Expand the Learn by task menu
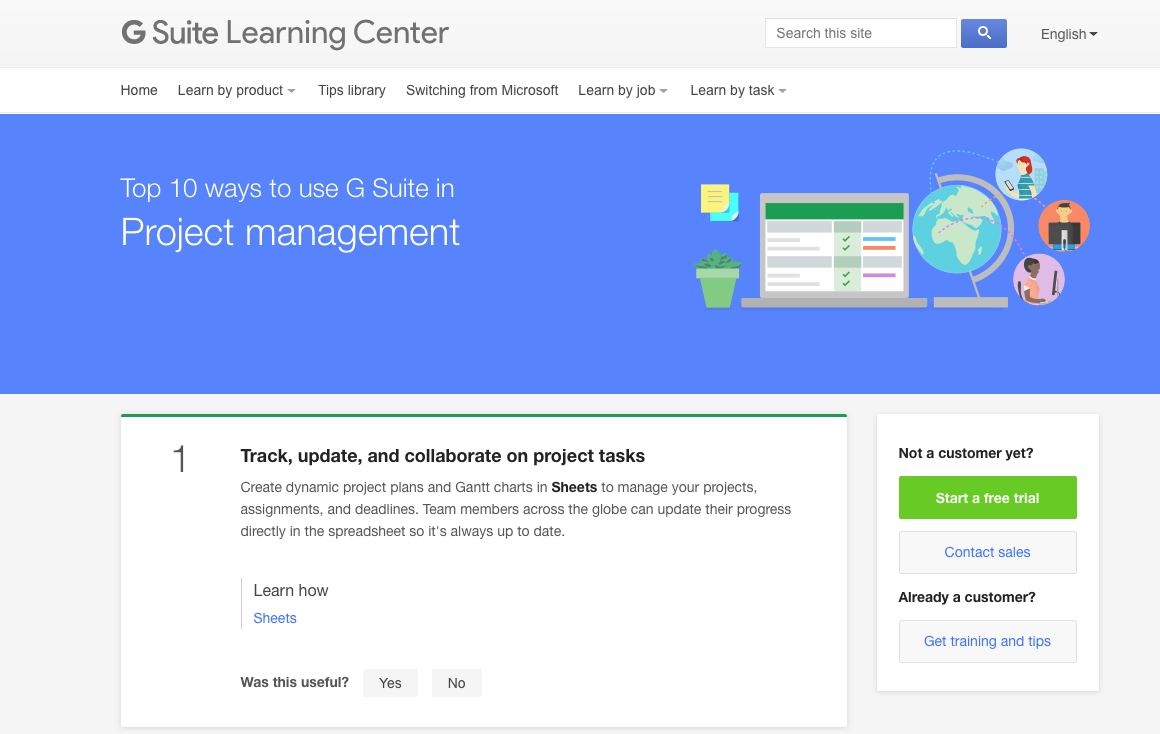The height and width of the screenshot is (734, 1160). pyautogui.click(x=738, y=90)
